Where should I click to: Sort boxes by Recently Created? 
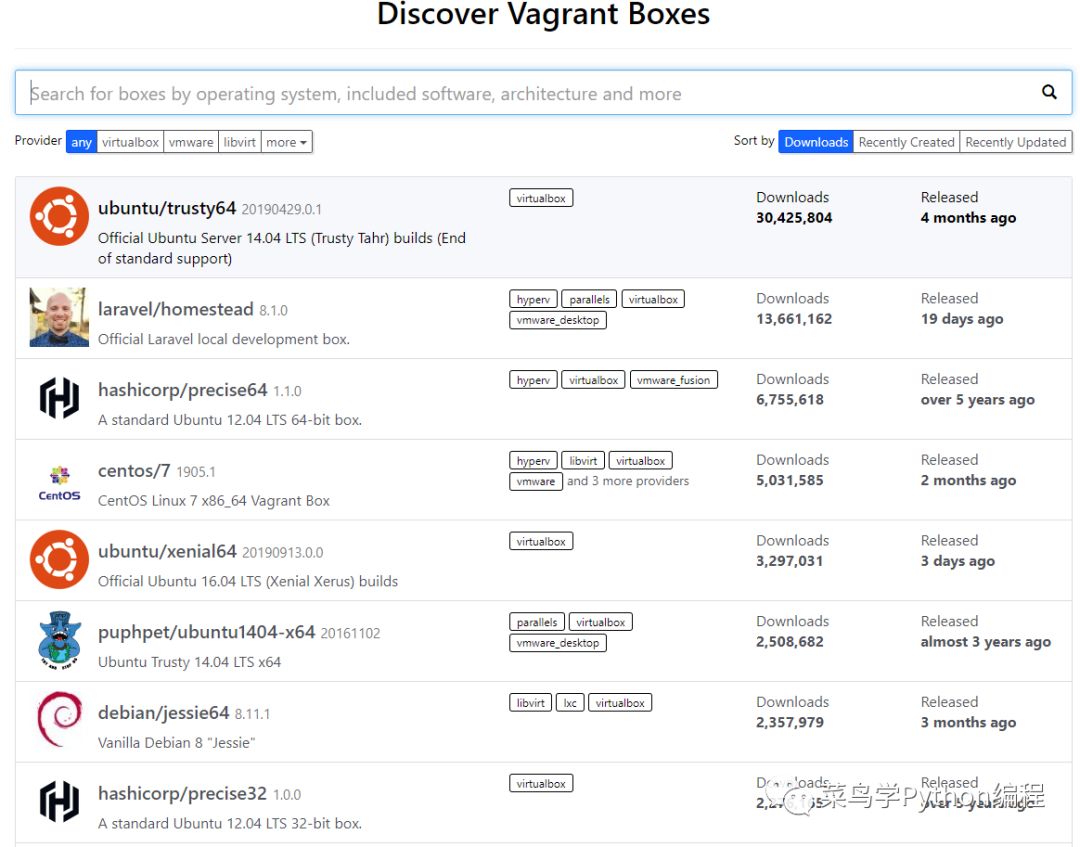(x=906, y=142)
